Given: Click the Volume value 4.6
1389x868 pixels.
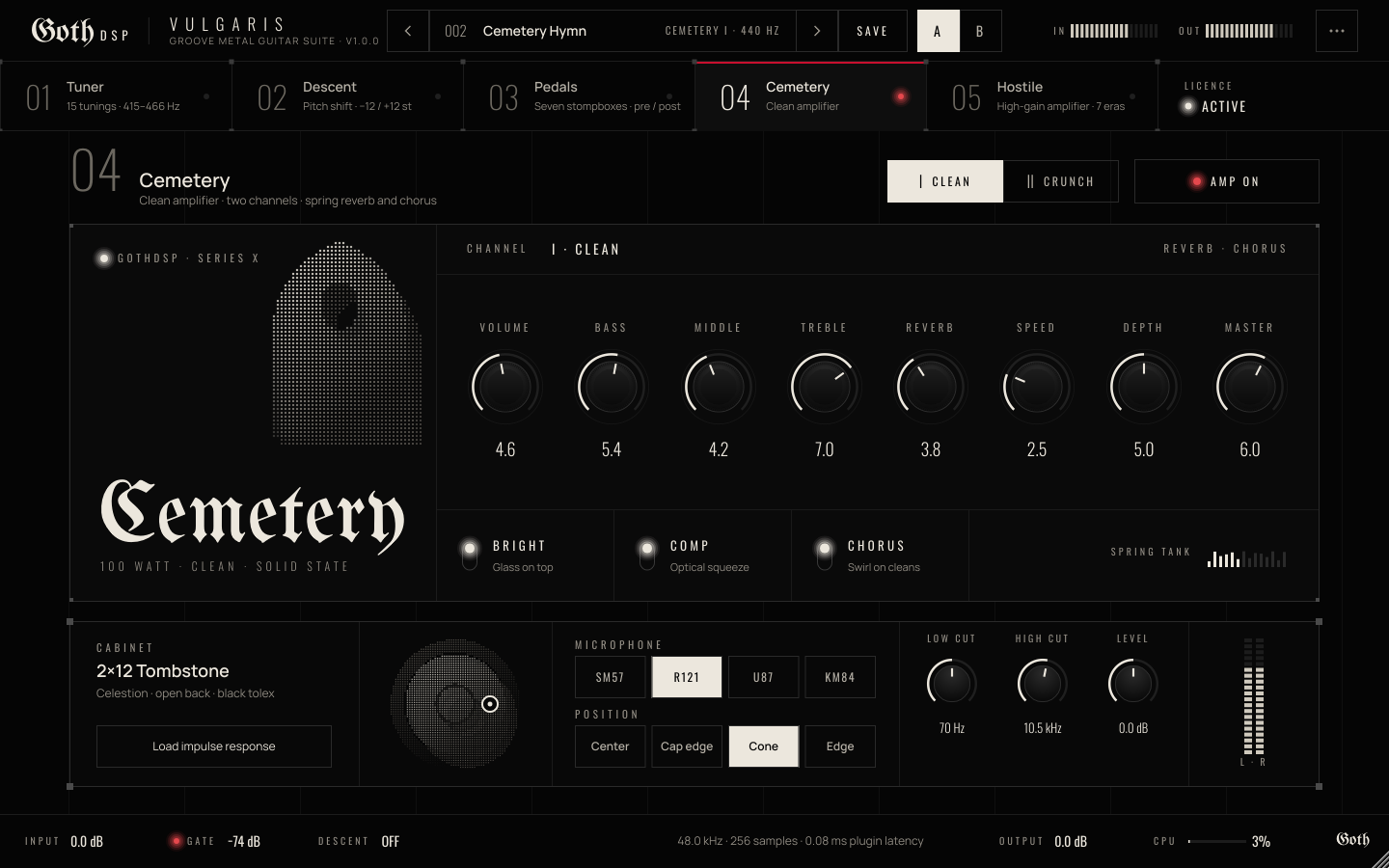Looking at the screenshot, I should pyautogui.click(x=505, y=449).
